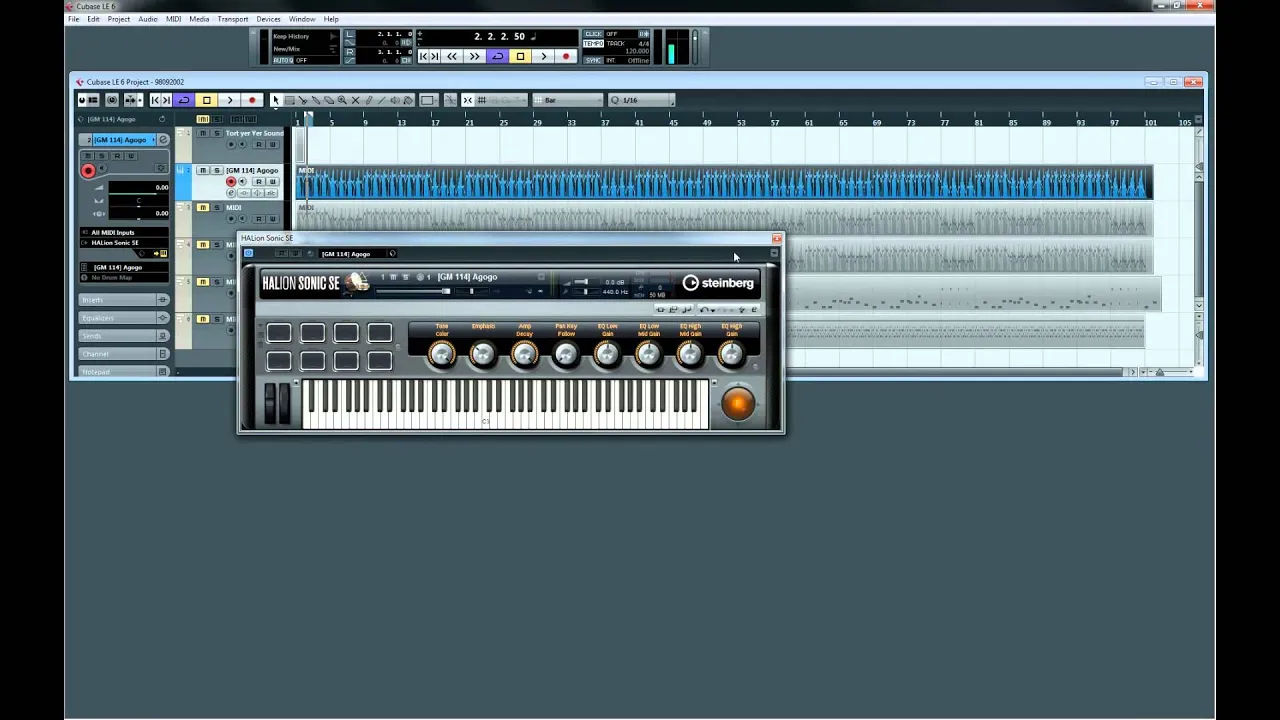Screen dimensions: 1280x720
Task: Open the Transport menu
Action: point(233,19)
